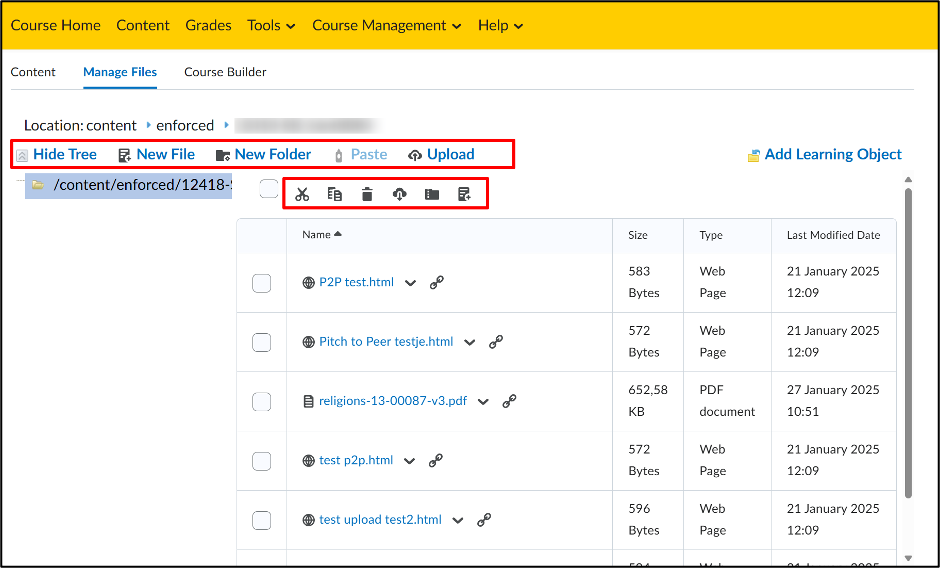Screen dimensions: 940x568
Task: Open dropdown arrow next to Pitch to Peer testje.html
Action: pyautogui.click(x=469, y=342)
